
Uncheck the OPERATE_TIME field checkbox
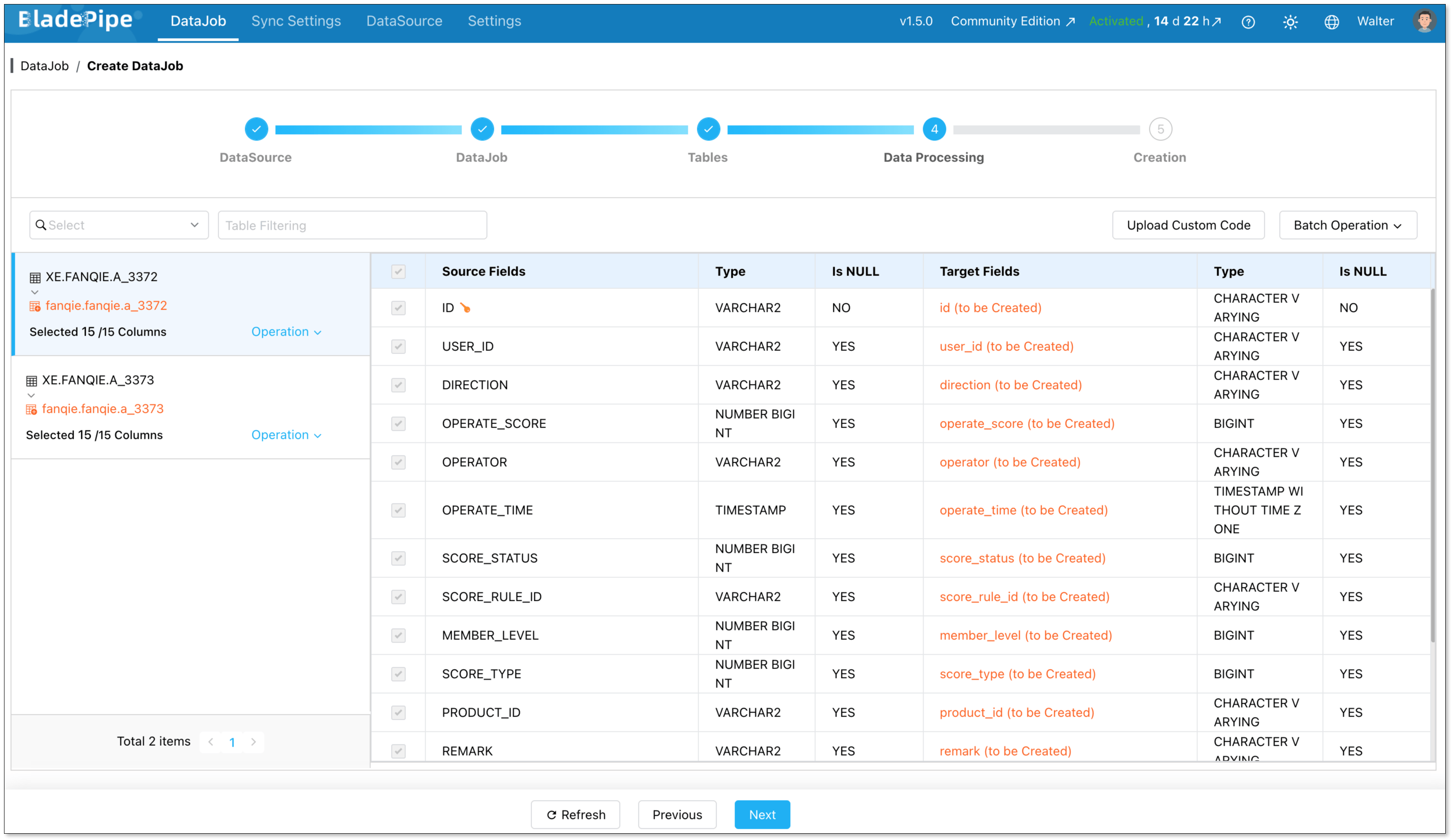pyautogui.click(x=398, y=510)
